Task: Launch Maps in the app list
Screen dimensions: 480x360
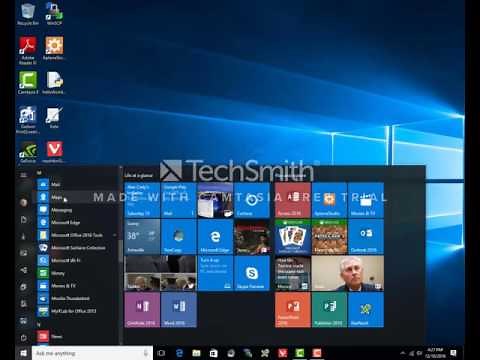Action: click(x=77, y=197)
